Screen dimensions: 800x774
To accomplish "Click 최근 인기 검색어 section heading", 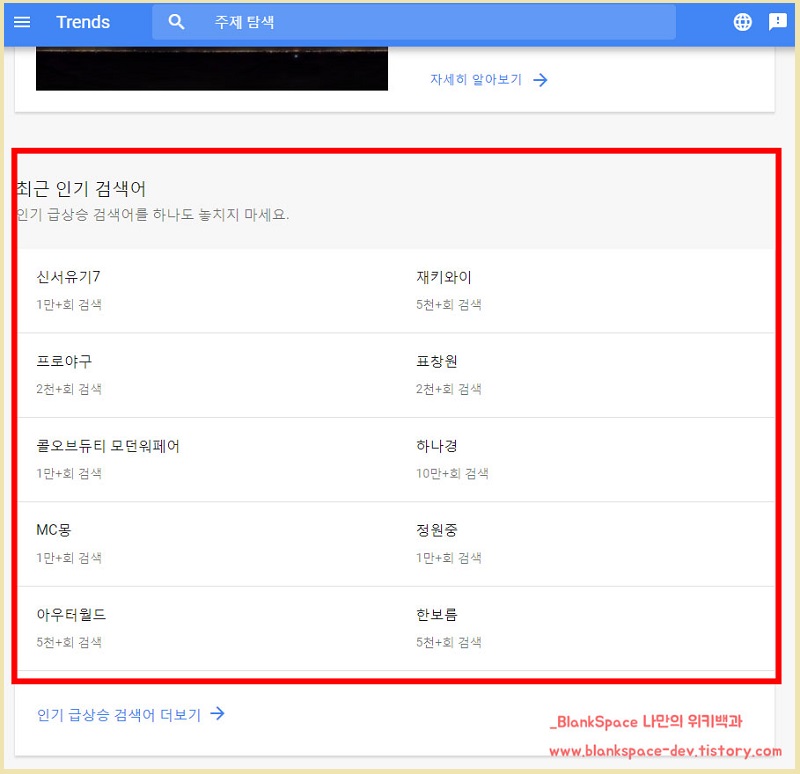I will click(x=82, y=189).
